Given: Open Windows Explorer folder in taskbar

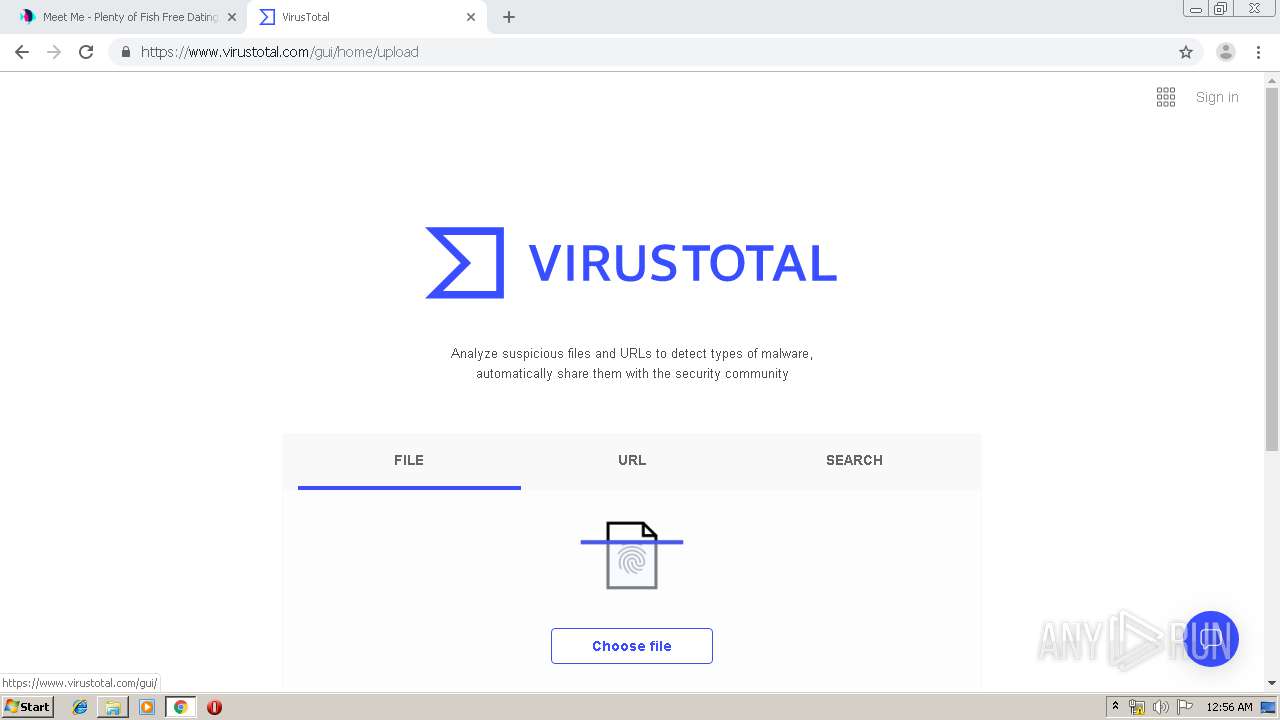Looking at the screenshot, I should [113, 707].
